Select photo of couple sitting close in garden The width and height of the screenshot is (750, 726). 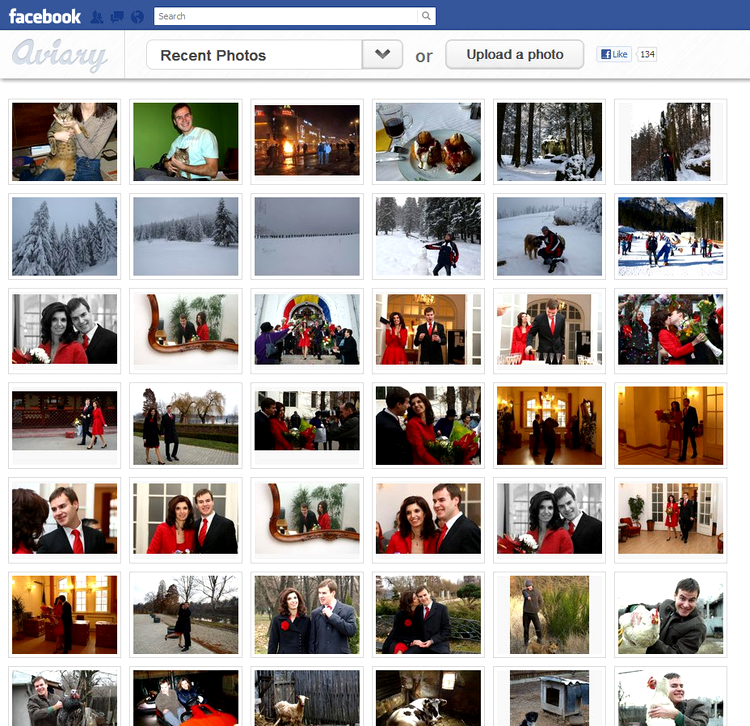coord(428,615)
